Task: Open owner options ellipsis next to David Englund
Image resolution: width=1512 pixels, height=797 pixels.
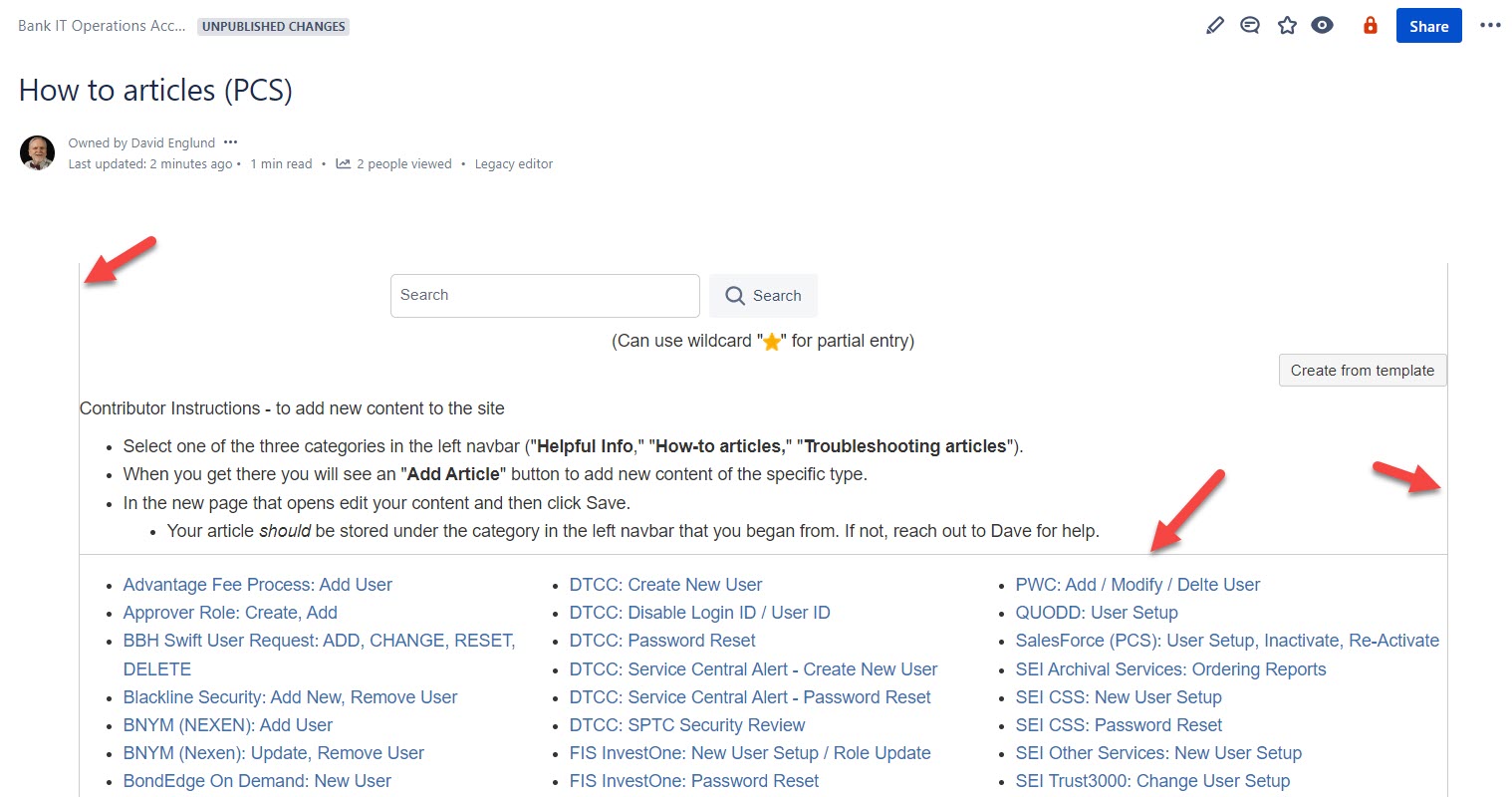Action: tap(231, 142)
